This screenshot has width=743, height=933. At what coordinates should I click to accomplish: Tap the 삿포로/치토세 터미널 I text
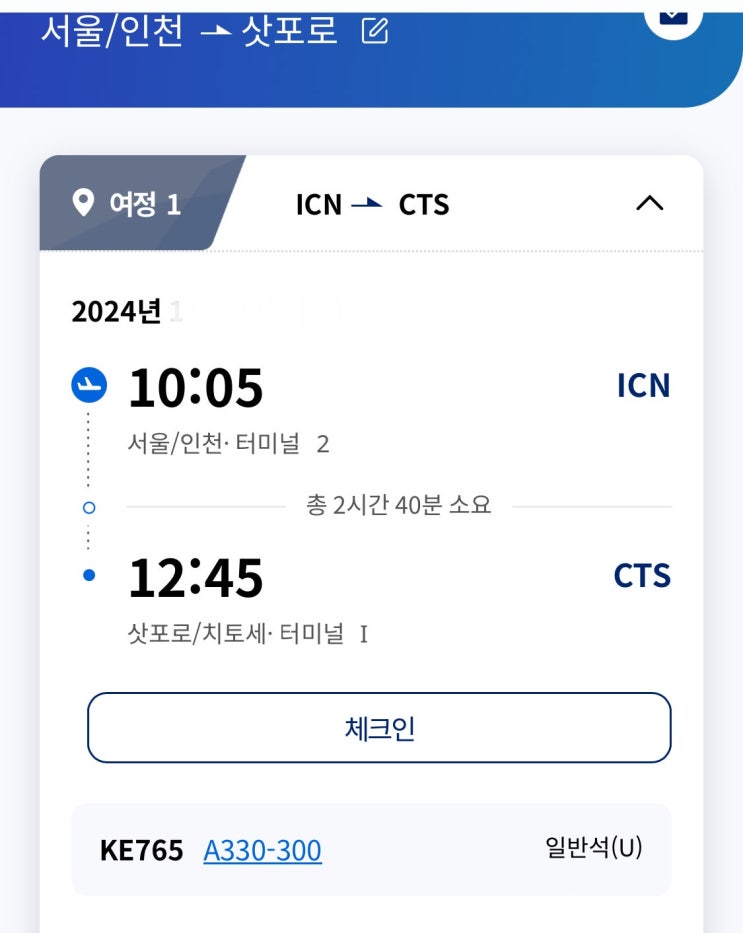tap(248, 633)
